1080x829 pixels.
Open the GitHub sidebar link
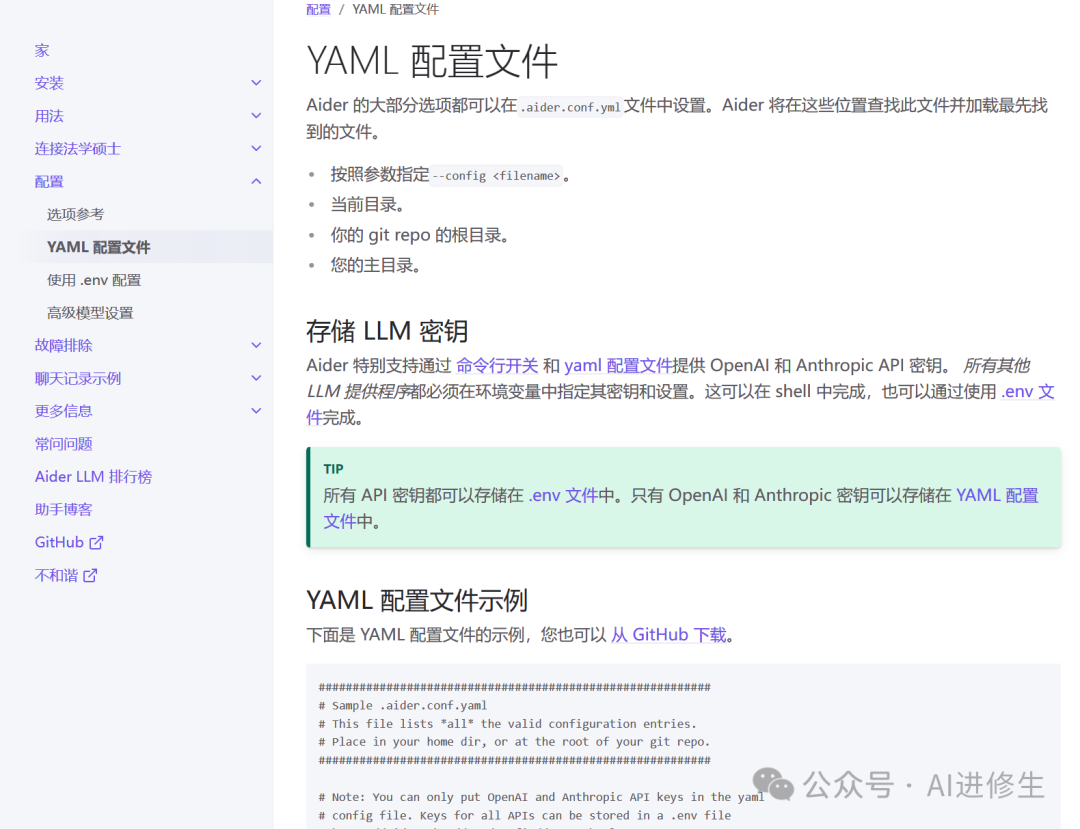59,543
